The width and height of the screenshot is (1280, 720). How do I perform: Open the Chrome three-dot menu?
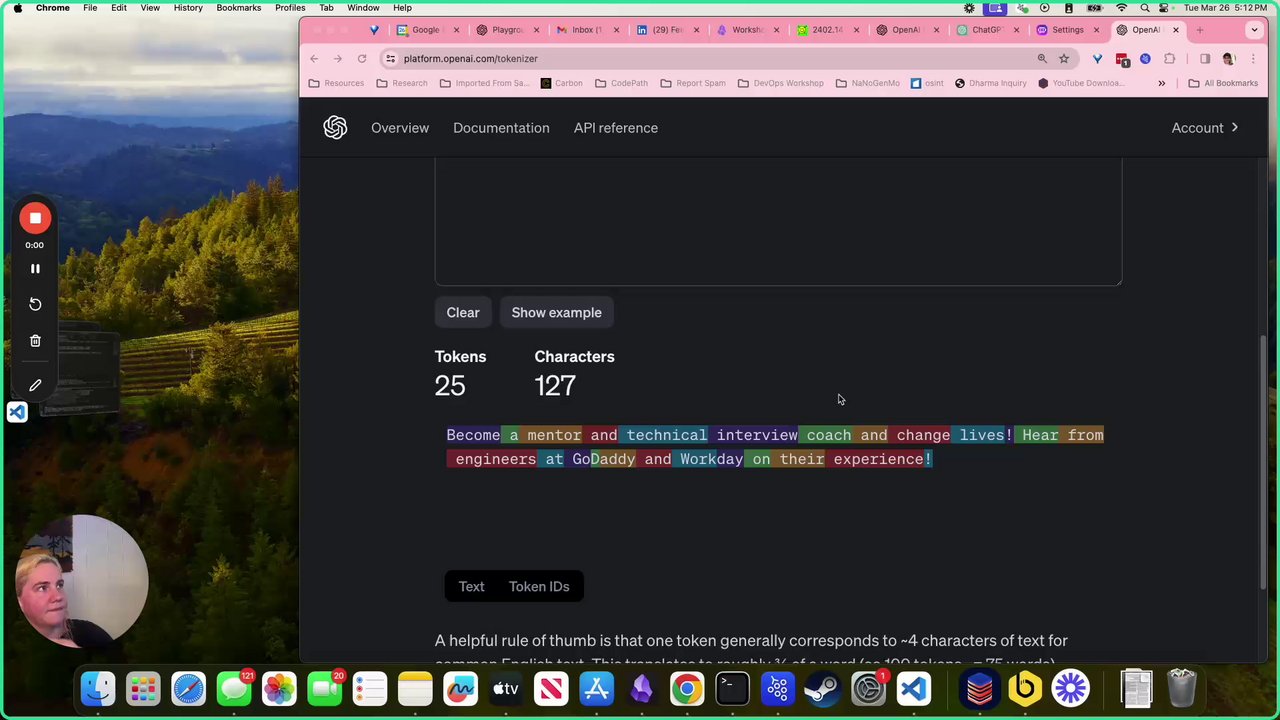1253,59
